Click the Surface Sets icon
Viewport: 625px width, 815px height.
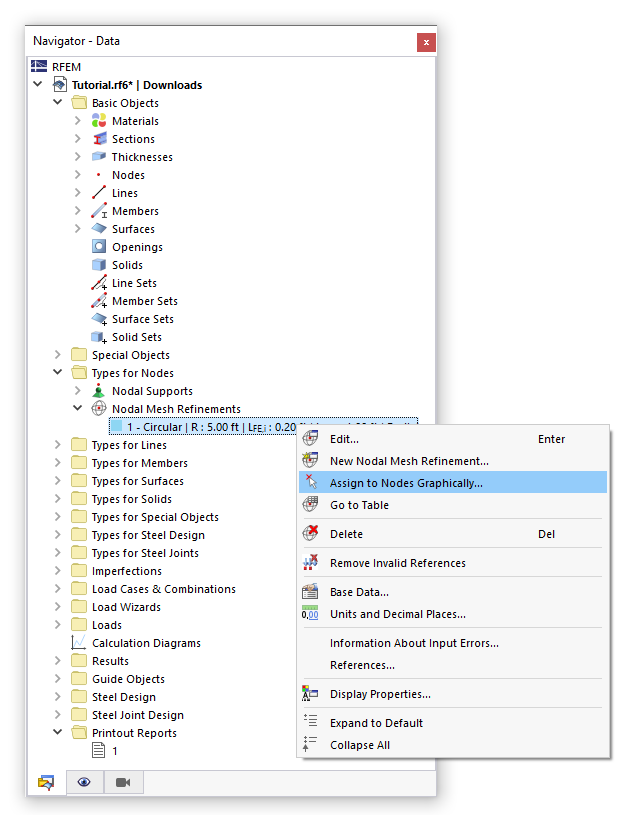99,319
